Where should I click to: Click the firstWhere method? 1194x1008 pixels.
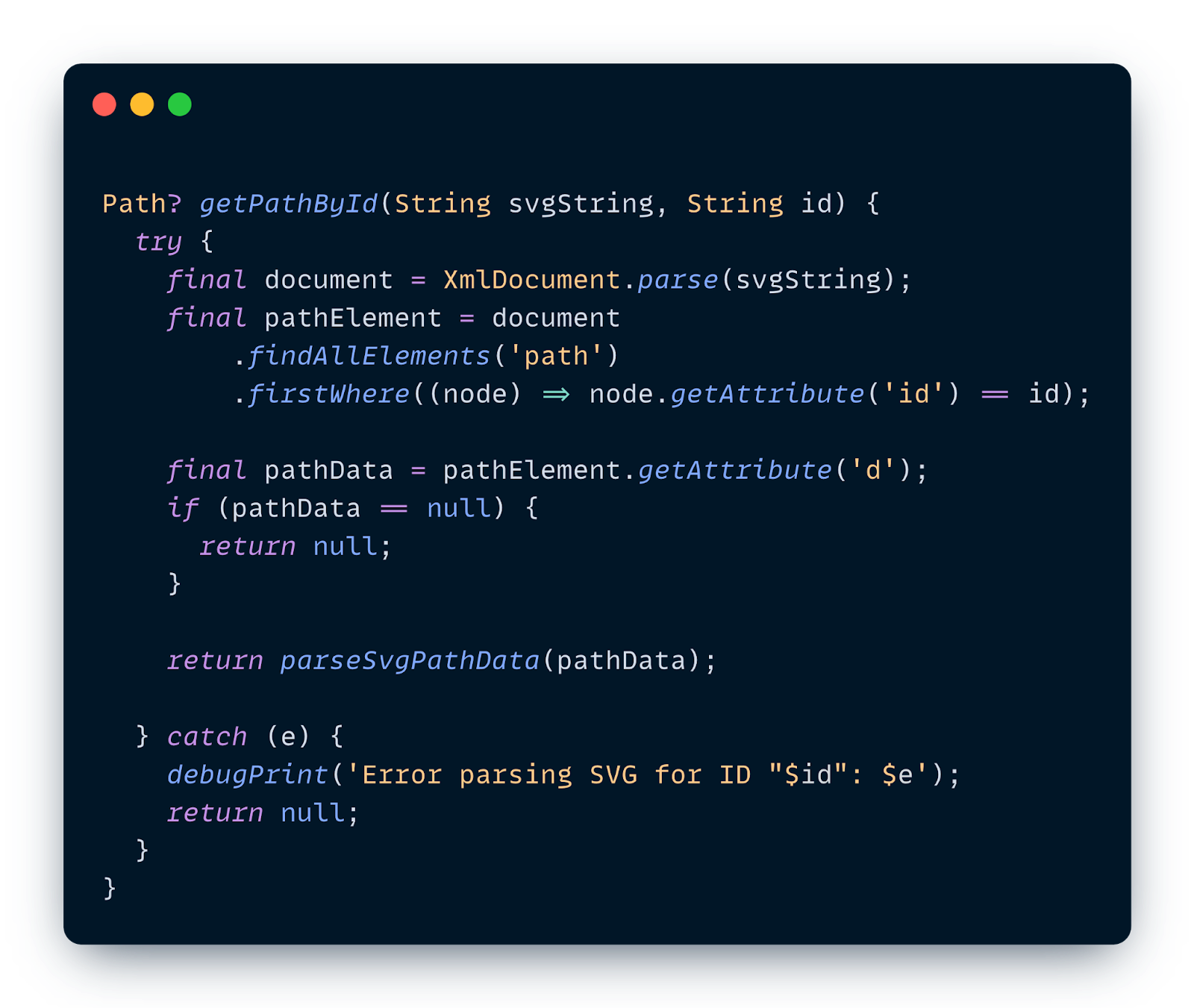tap(328, 394)
